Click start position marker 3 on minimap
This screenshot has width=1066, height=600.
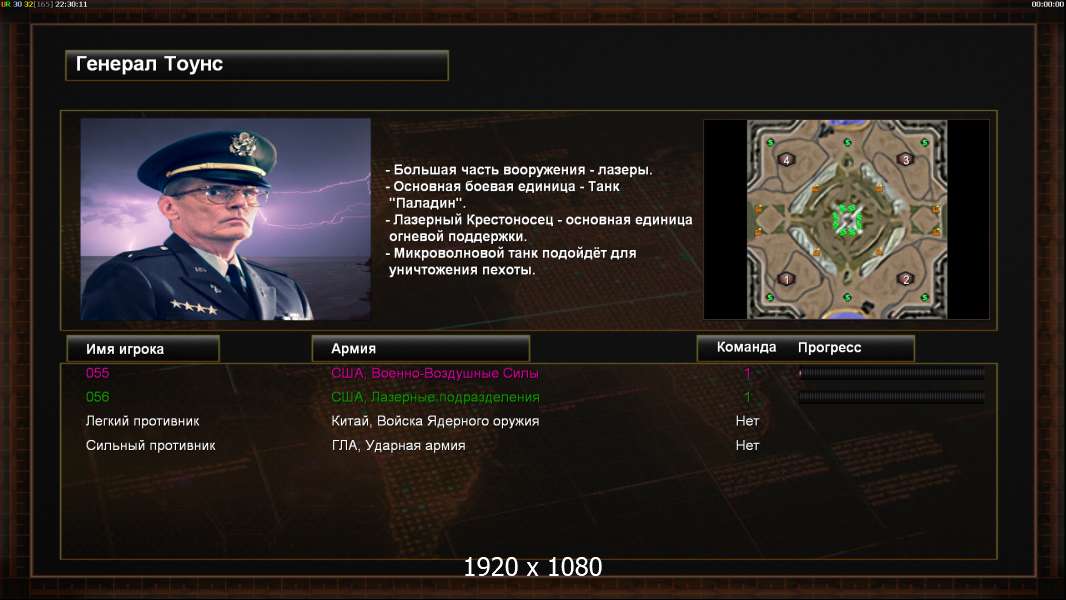pos(905,160)
